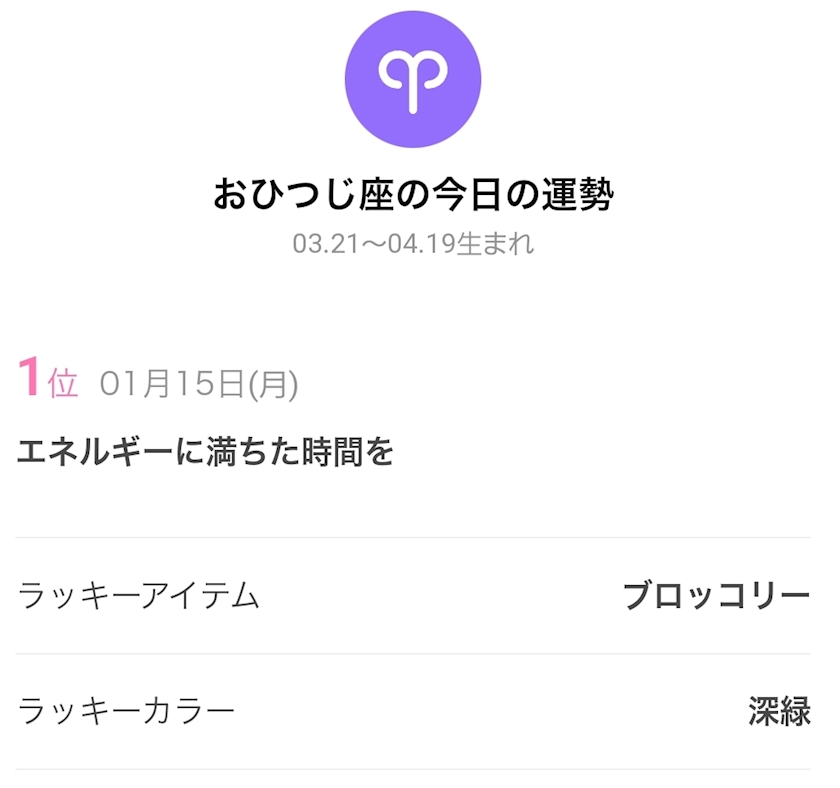Click the 04.19生まれ end birth date text
This screenshot has width=840, height=788.
coord(460,244)
